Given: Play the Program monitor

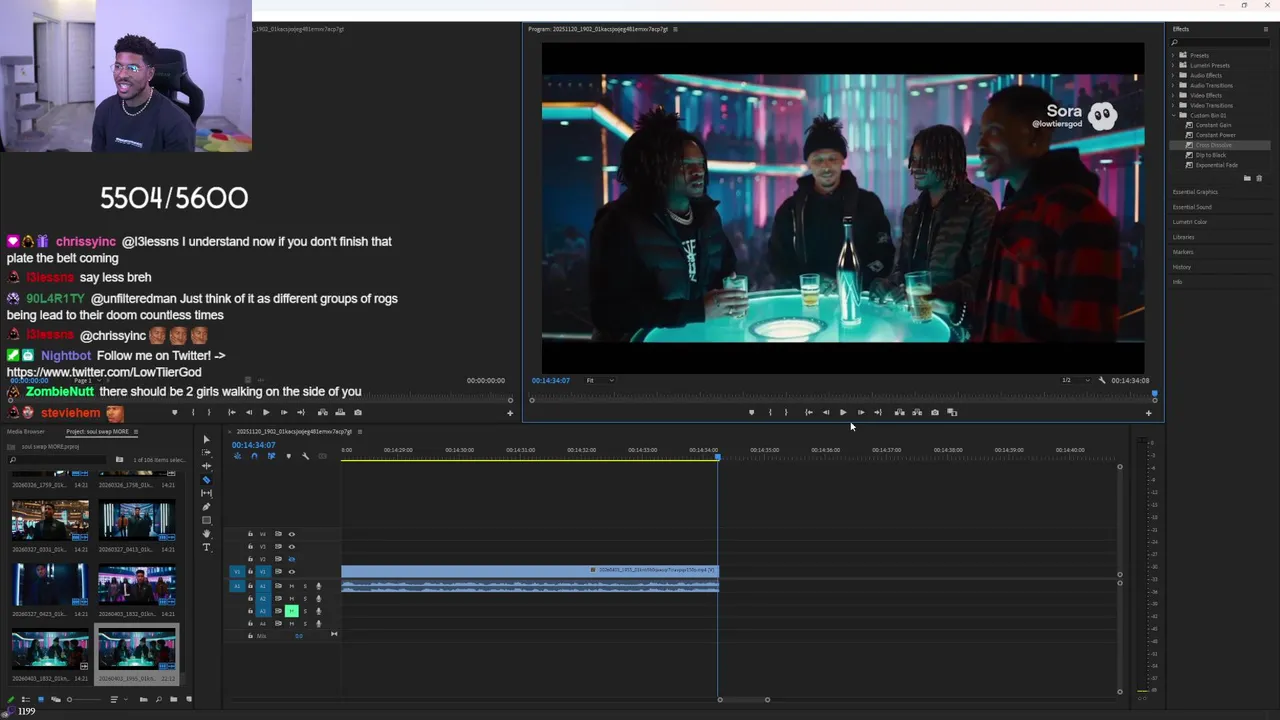Looking at the screenshot, I should [x=843, y=412].
